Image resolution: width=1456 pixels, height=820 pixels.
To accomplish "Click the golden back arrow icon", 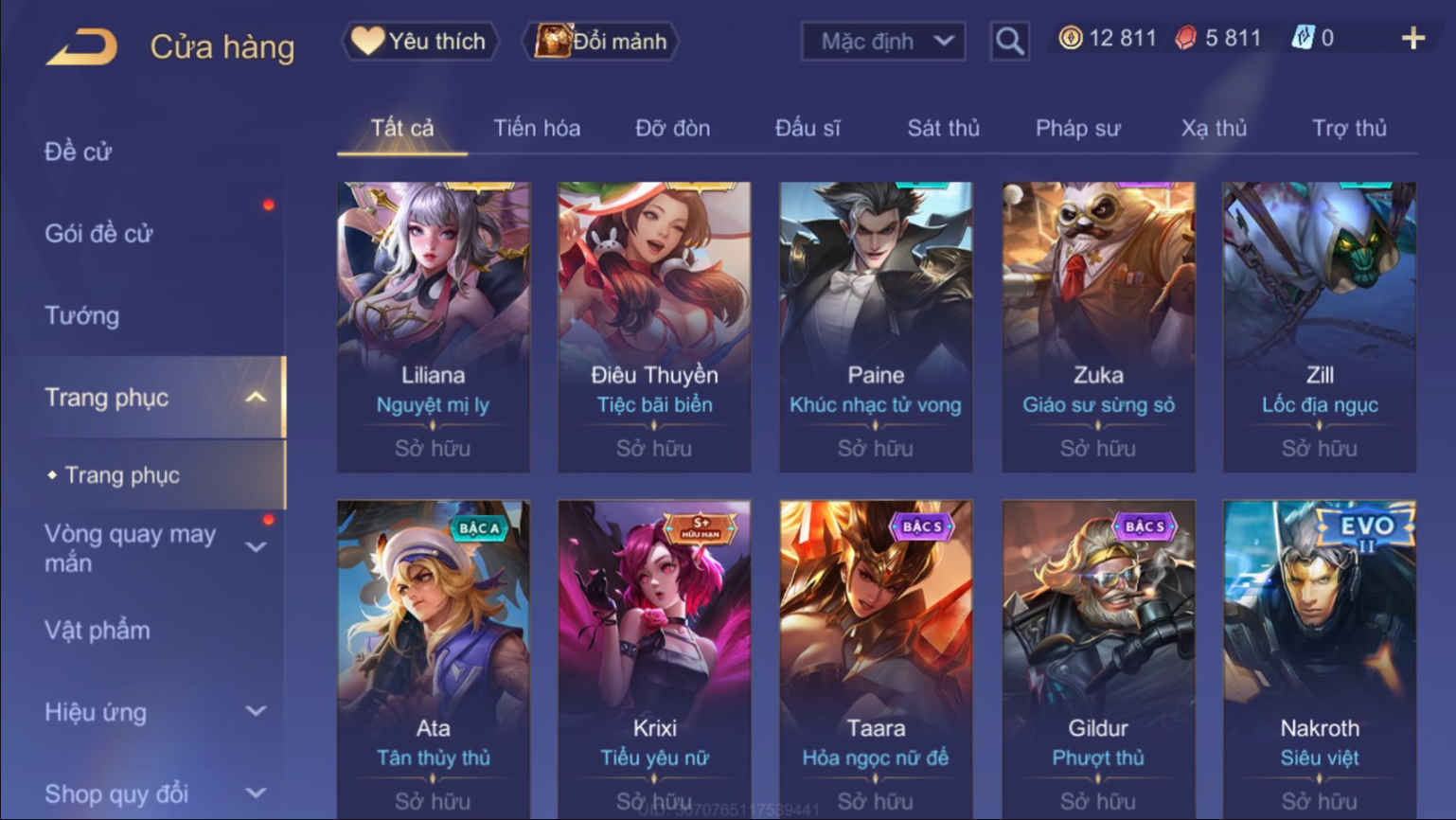I will tap(82, 46).
